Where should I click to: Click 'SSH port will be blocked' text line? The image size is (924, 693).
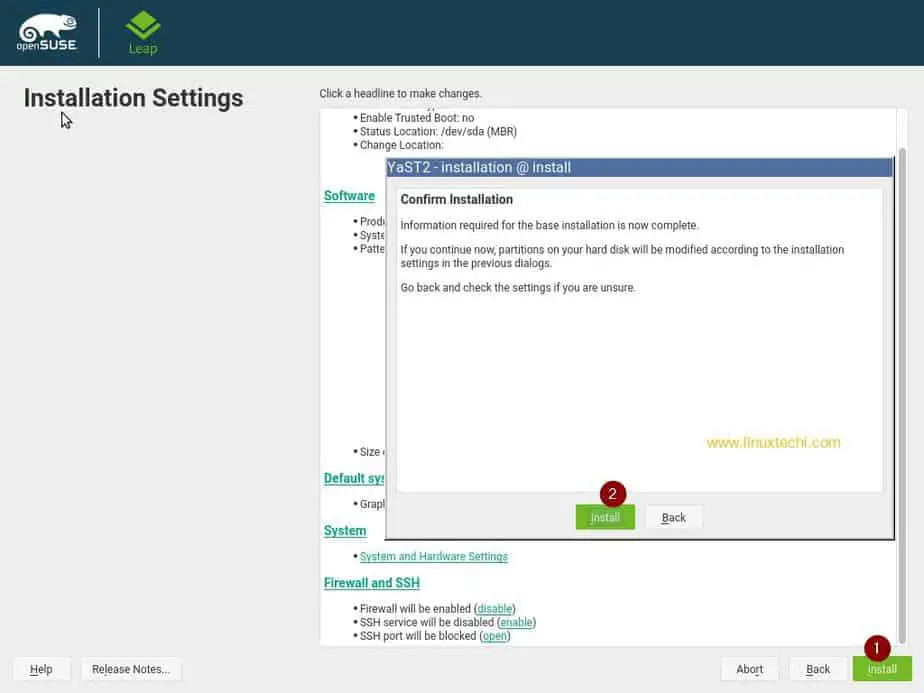[435, 636]
